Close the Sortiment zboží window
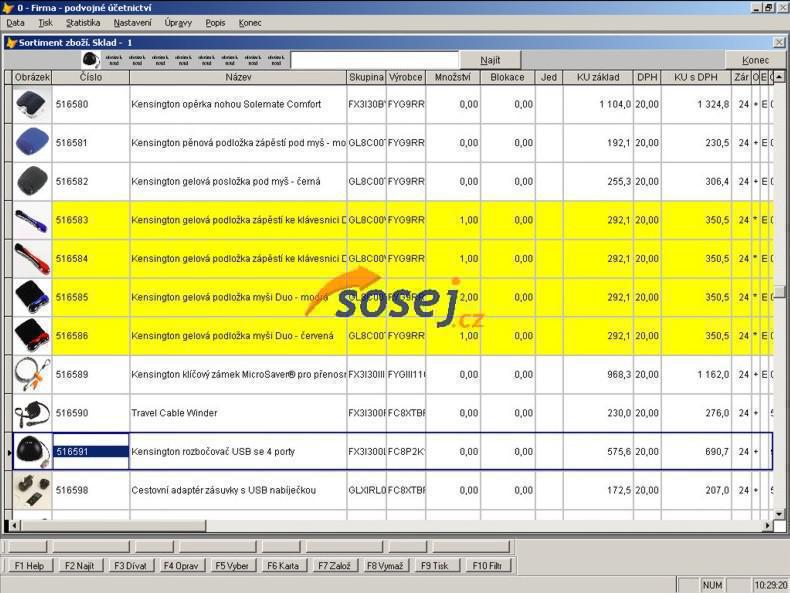The height and width of the screenshot is (593, 790). [779, 42]
